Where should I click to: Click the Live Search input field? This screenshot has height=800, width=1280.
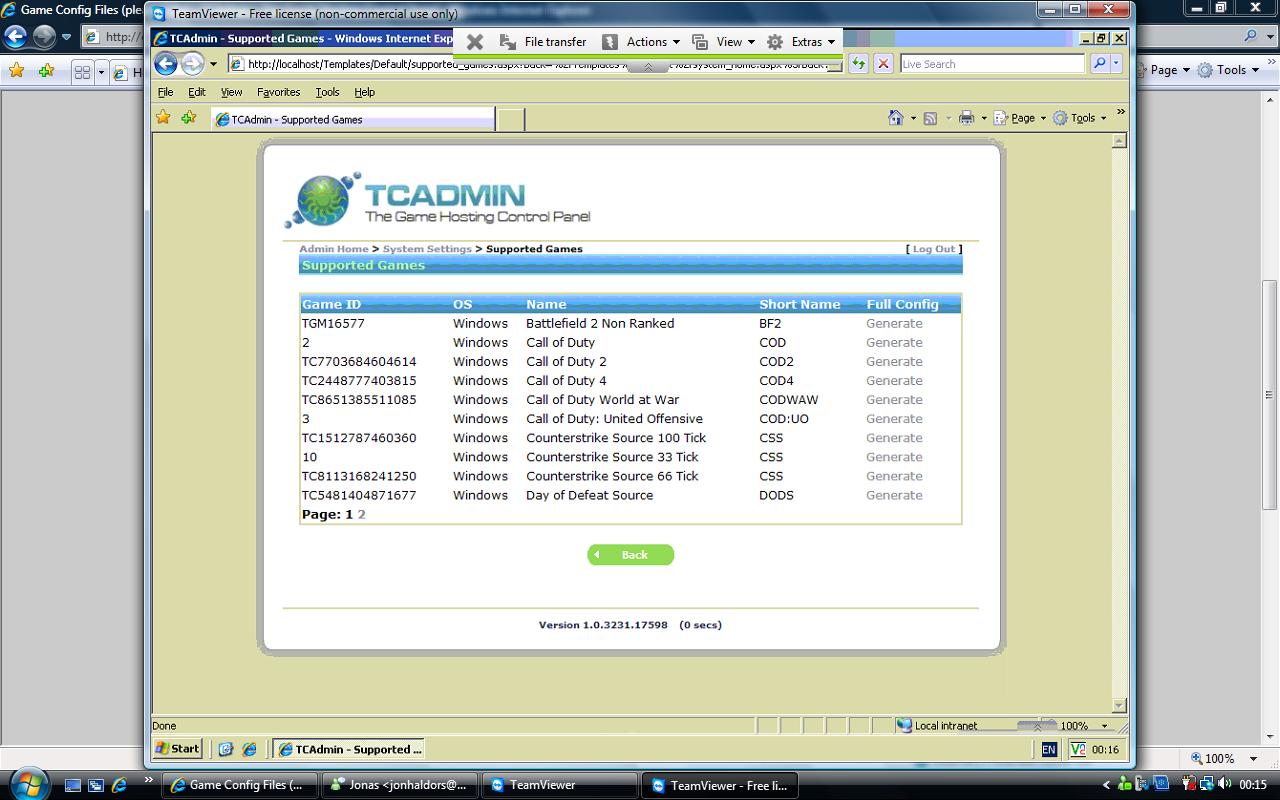992,64
